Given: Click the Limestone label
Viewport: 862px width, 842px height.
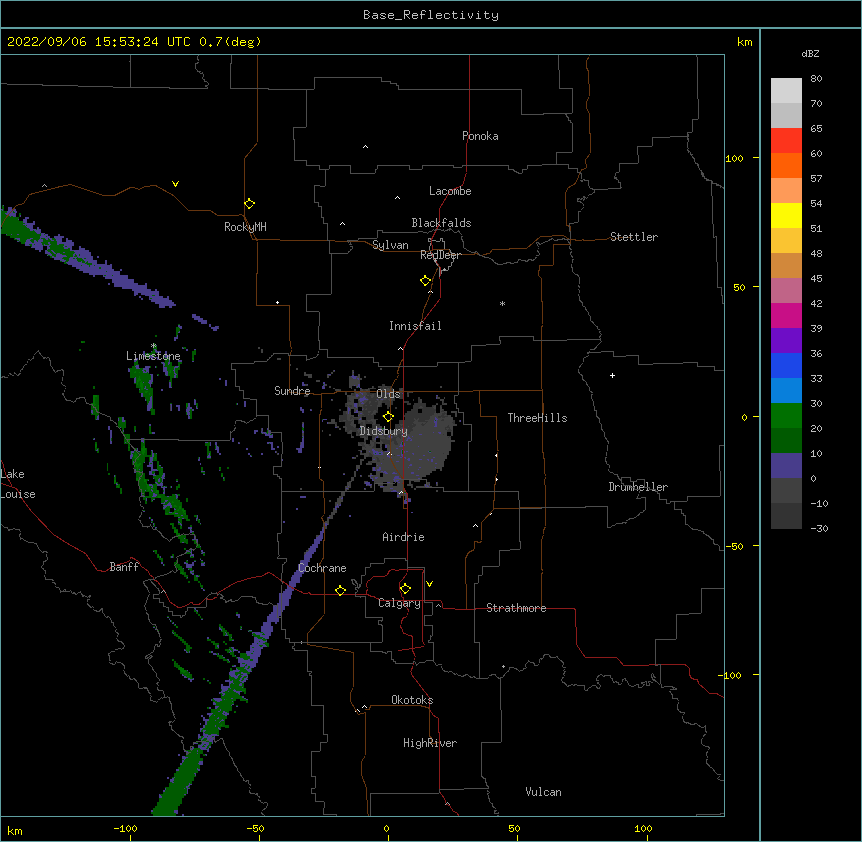Looking at the screenshot, I should [153, 356].
